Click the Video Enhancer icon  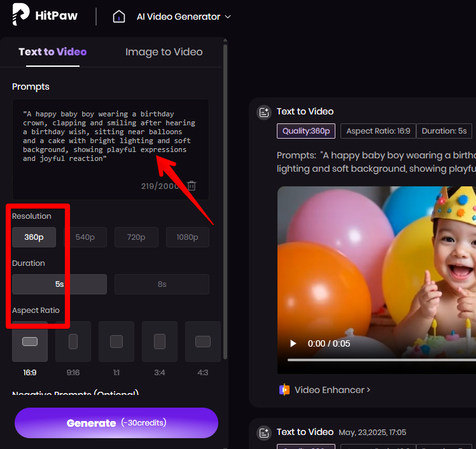(x=284, y=390)
